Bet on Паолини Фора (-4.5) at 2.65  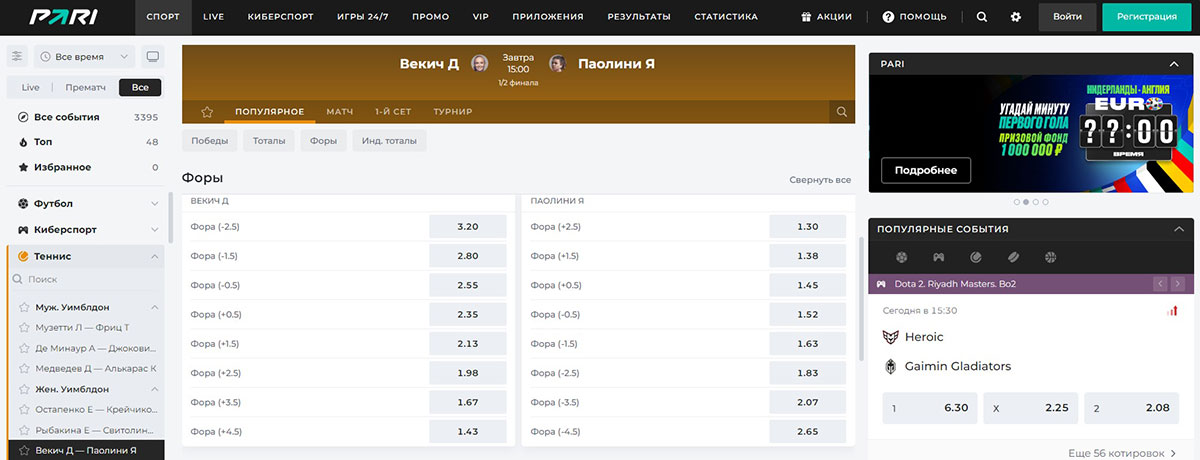point(808,432)
